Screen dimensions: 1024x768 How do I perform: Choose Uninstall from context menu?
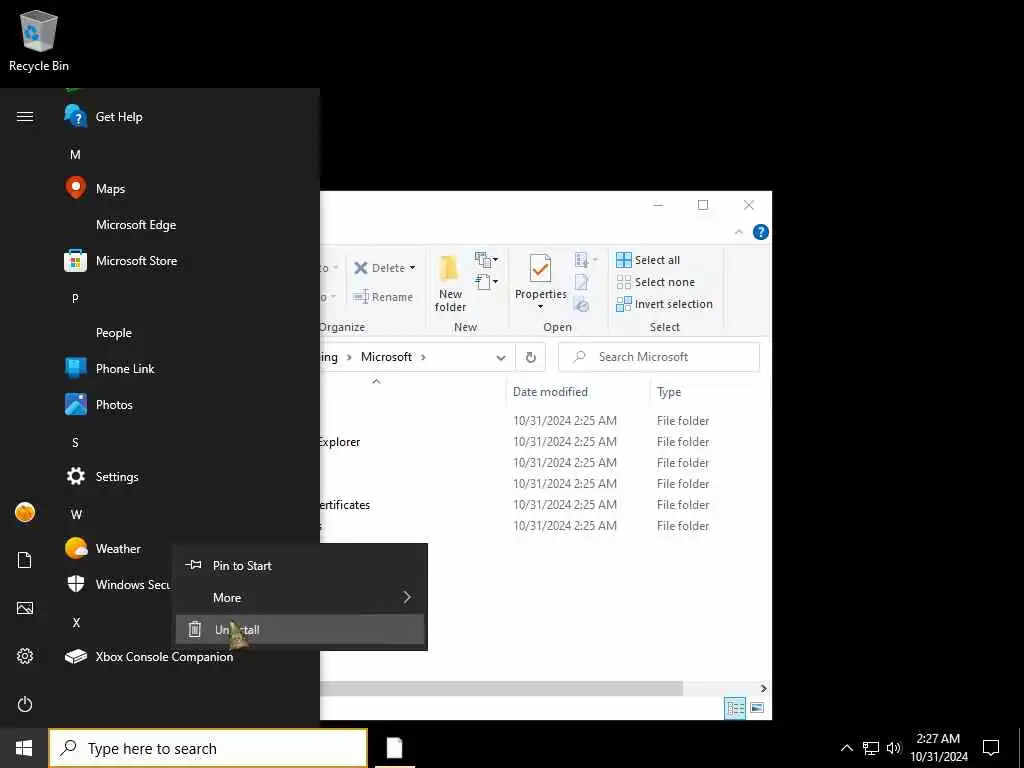click(300, 630)
